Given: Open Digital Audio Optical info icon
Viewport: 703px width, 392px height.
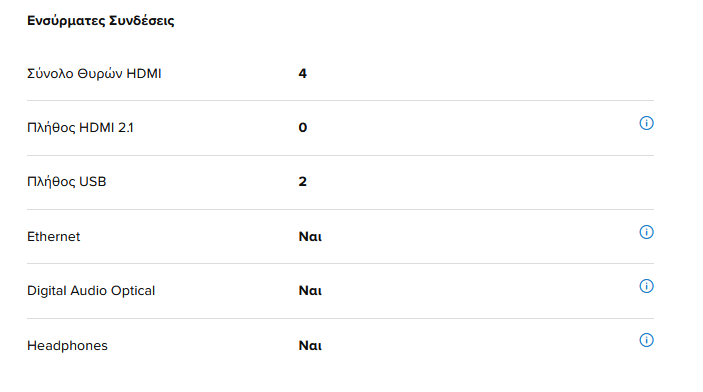Looking at the screenshot, I should coord(646,286).
